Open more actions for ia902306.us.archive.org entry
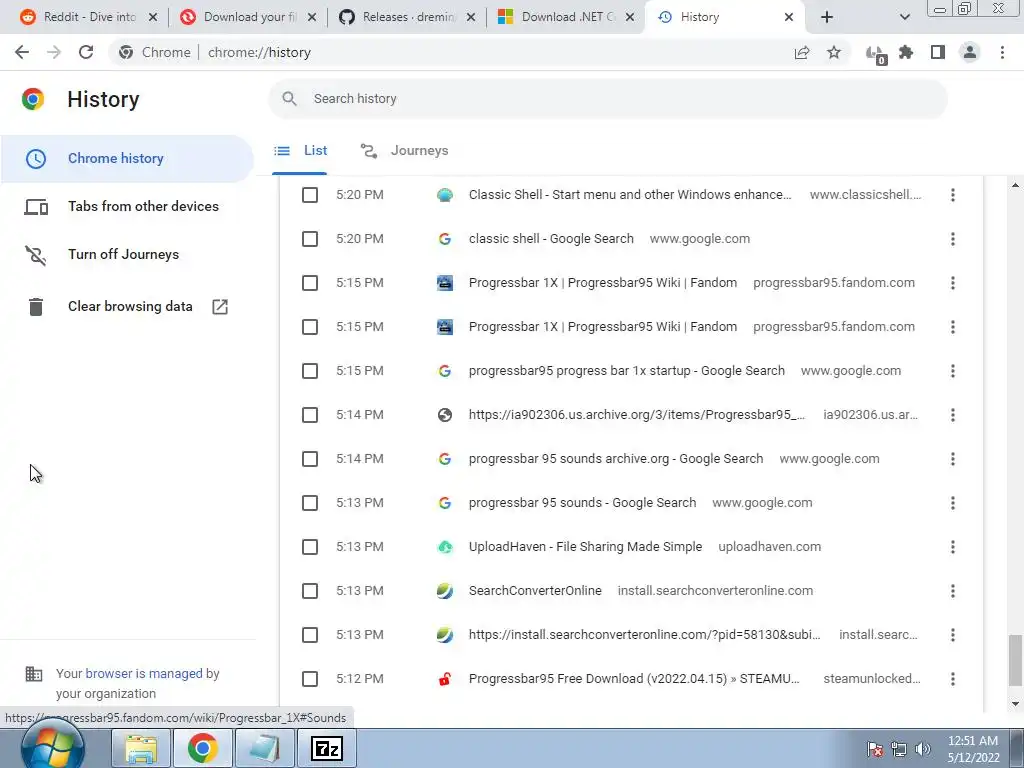This screenshot has height=768, width=1024. (953, 415)
